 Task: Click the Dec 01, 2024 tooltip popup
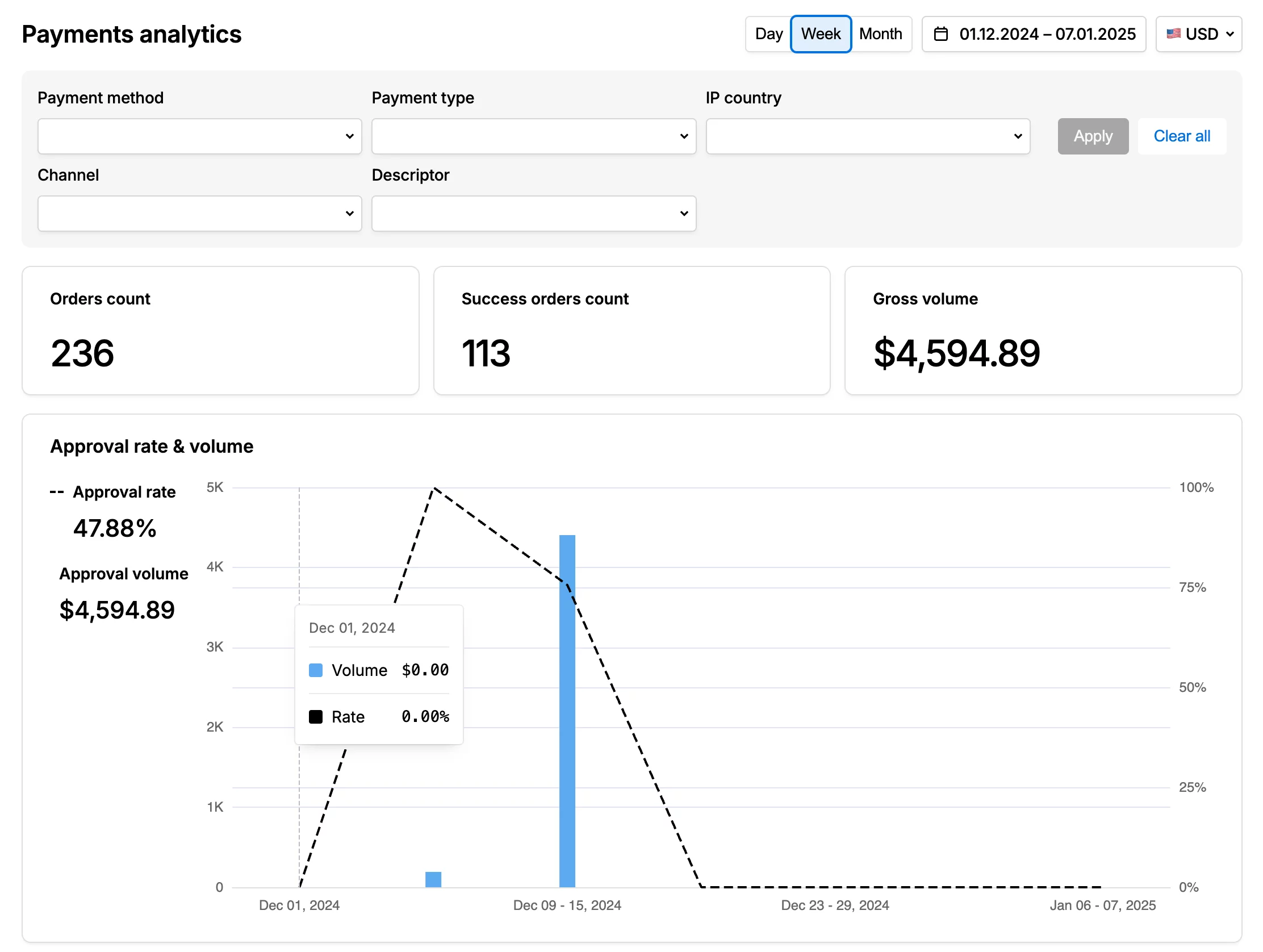(x=378, y=674)
